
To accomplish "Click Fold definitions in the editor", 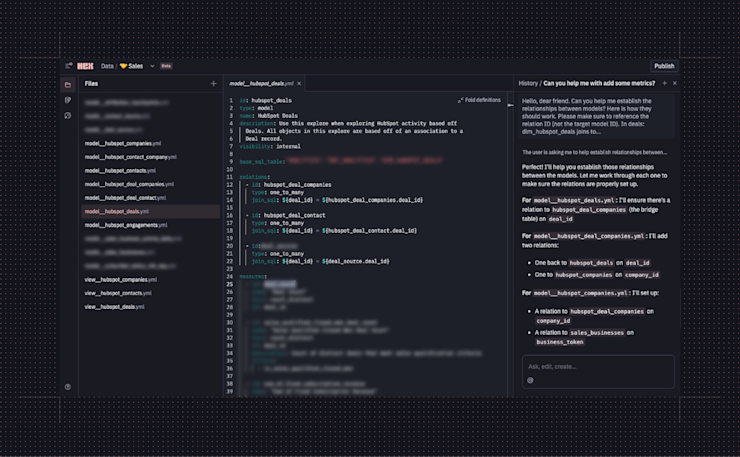I will [479, 100].
